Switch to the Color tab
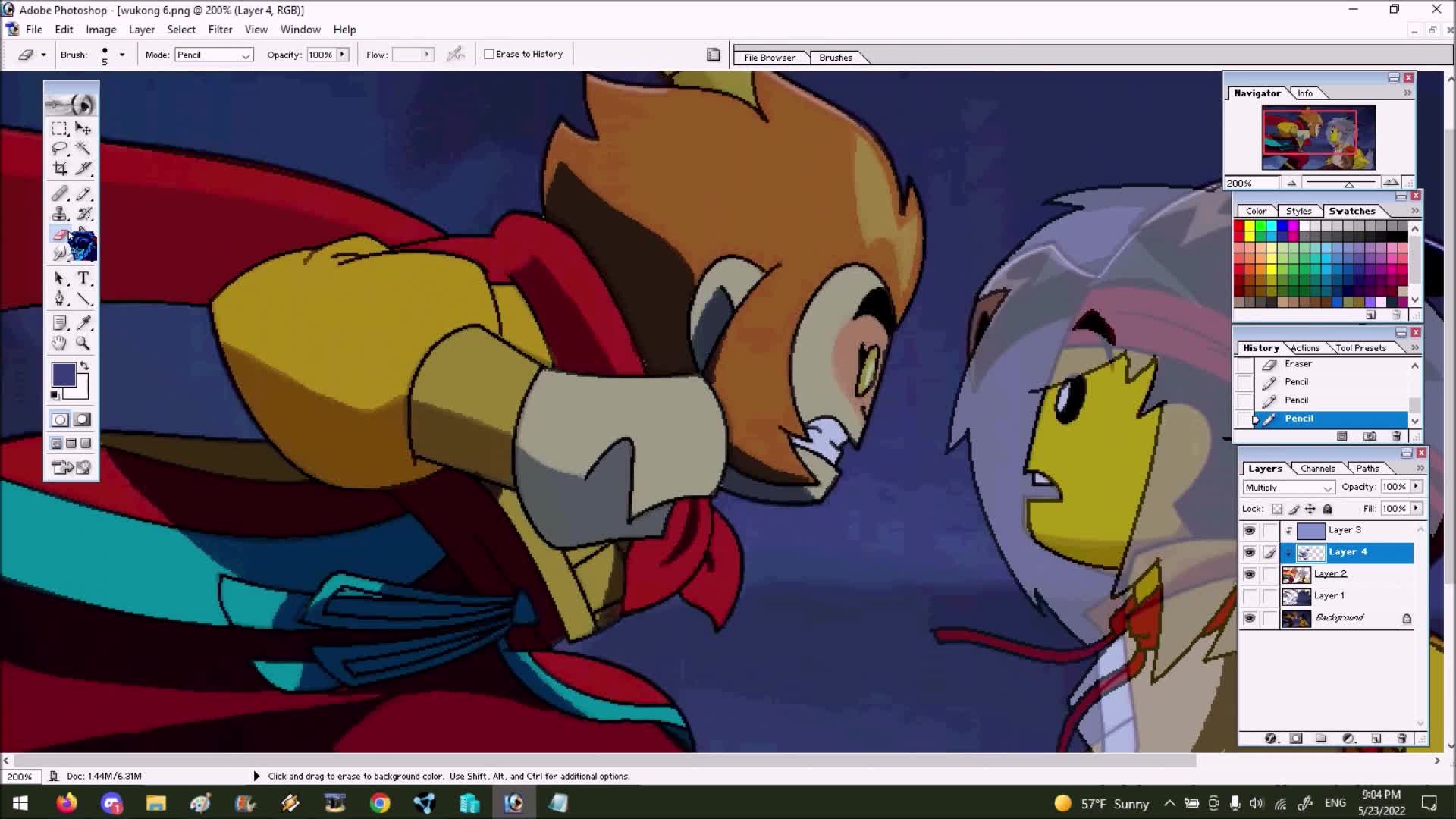1456x819 pixels. point(1256,211)
